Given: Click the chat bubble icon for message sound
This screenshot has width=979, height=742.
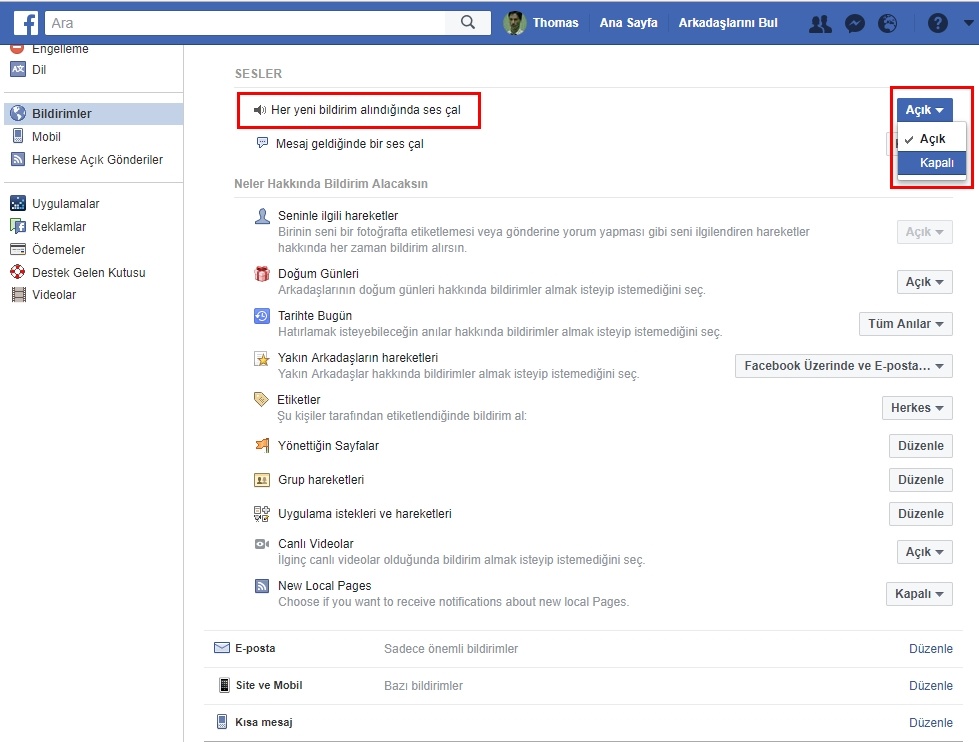Looking at the screenshot, I should [x=263, y=144].
